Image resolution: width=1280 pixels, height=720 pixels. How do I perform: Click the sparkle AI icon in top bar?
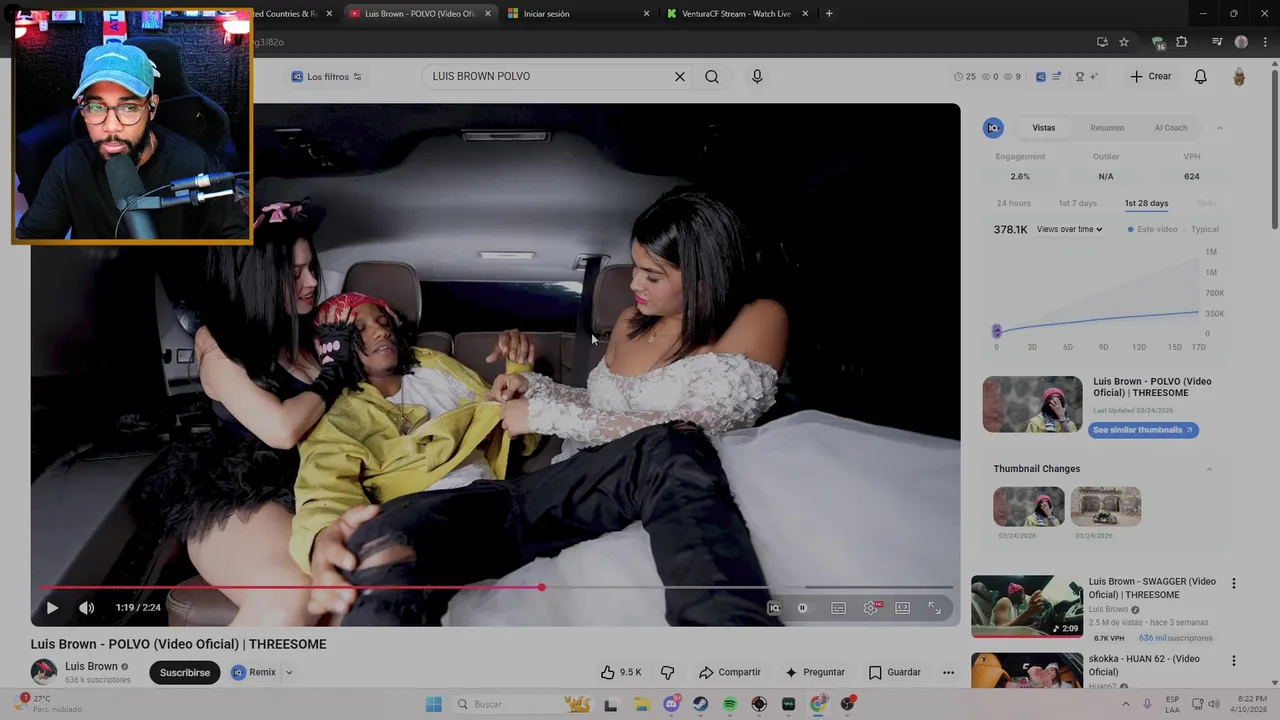[1094, 77]
